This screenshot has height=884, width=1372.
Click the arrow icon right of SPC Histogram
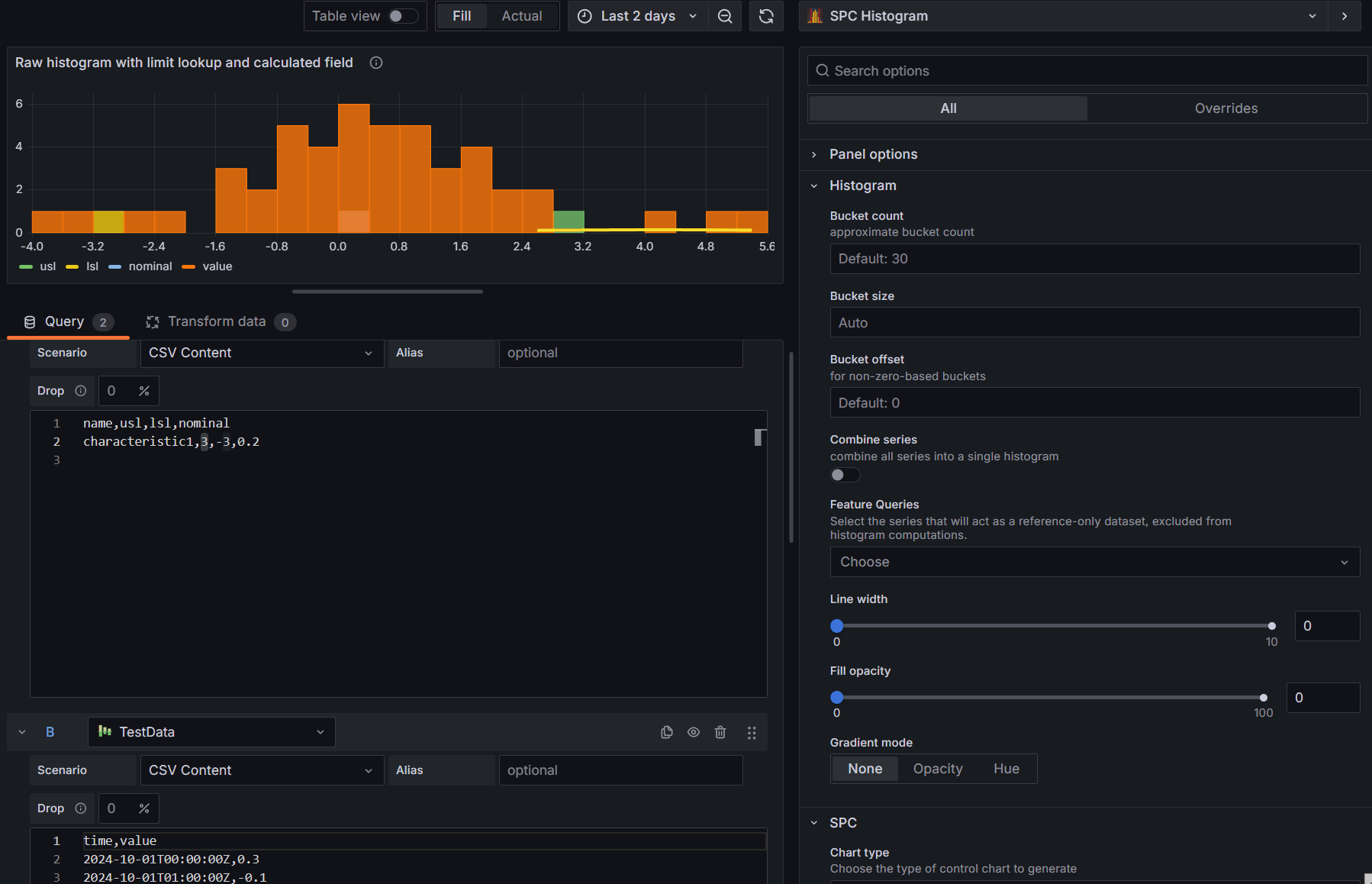click(1345, 16)
